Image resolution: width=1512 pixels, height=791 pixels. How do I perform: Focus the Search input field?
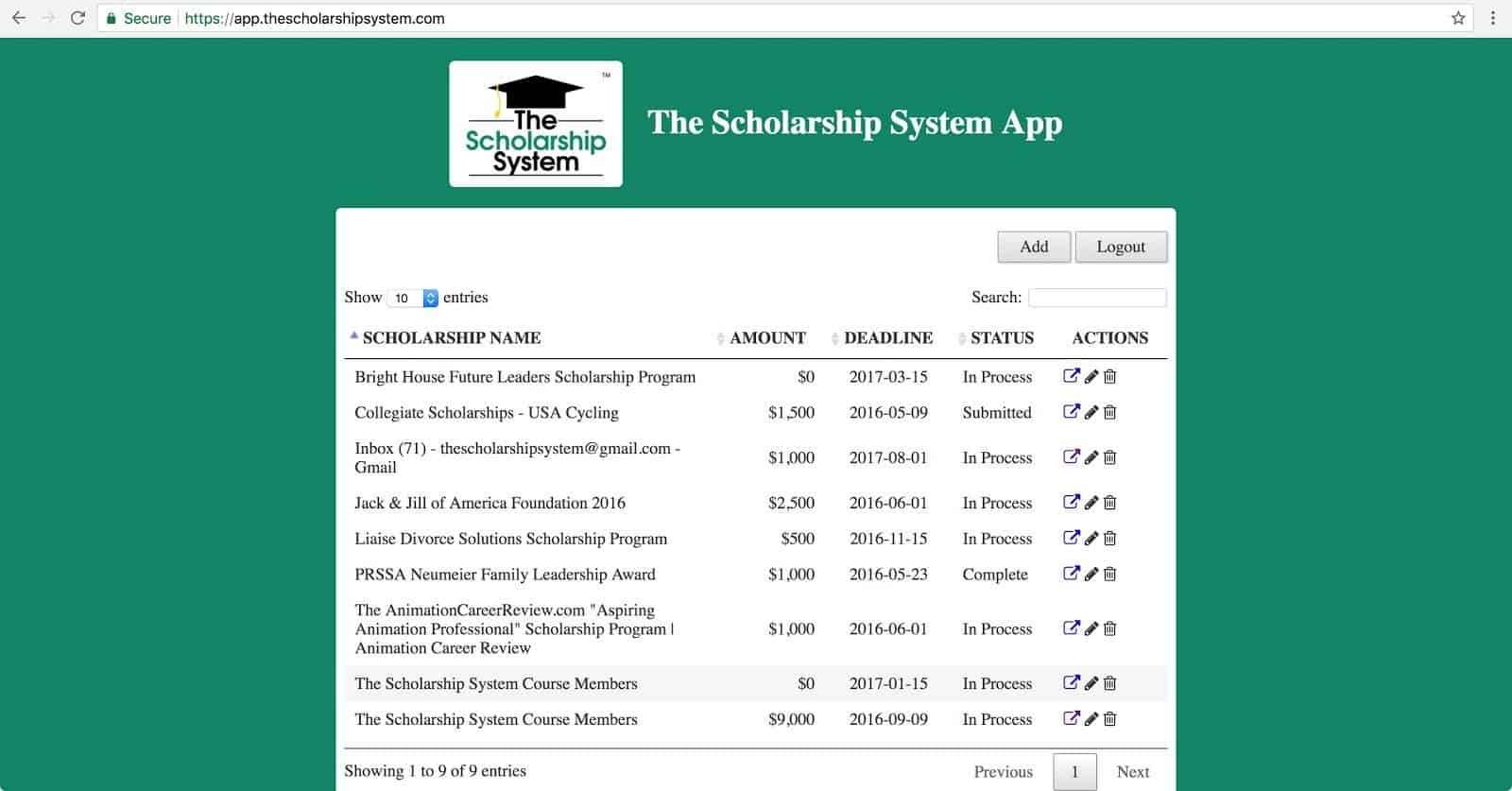1097,298
